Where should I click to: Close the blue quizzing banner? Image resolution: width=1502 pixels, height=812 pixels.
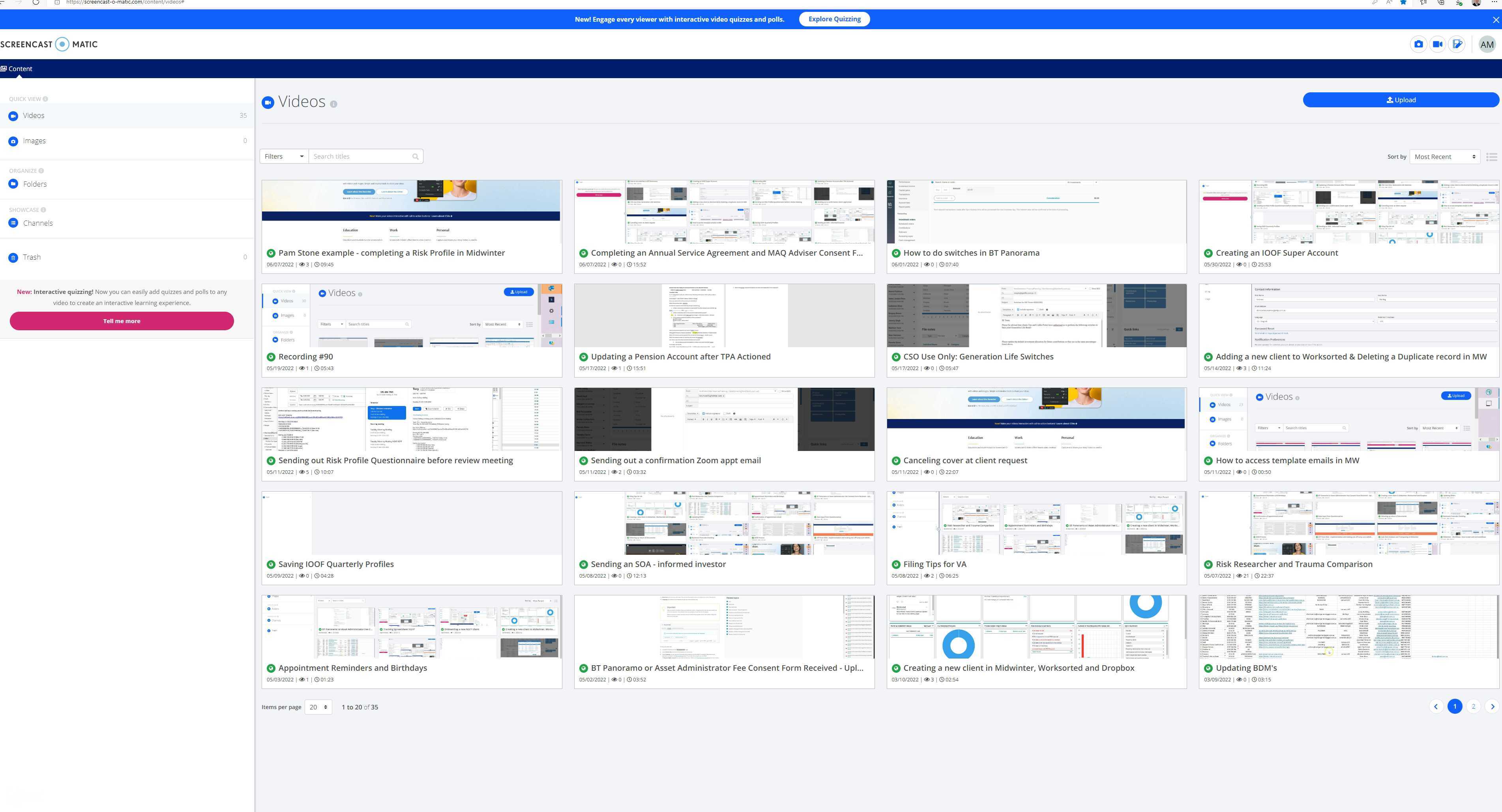pos(1496,20)
